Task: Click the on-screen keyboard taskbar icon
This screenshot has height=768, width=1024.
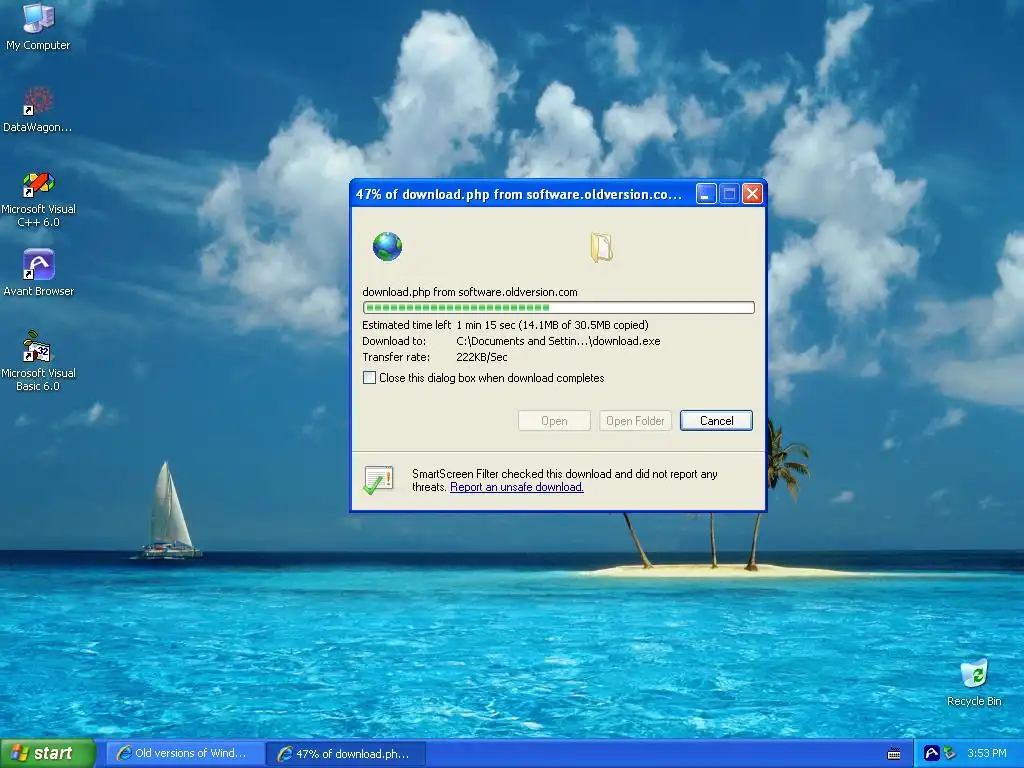Action: (x=894, y=754)
